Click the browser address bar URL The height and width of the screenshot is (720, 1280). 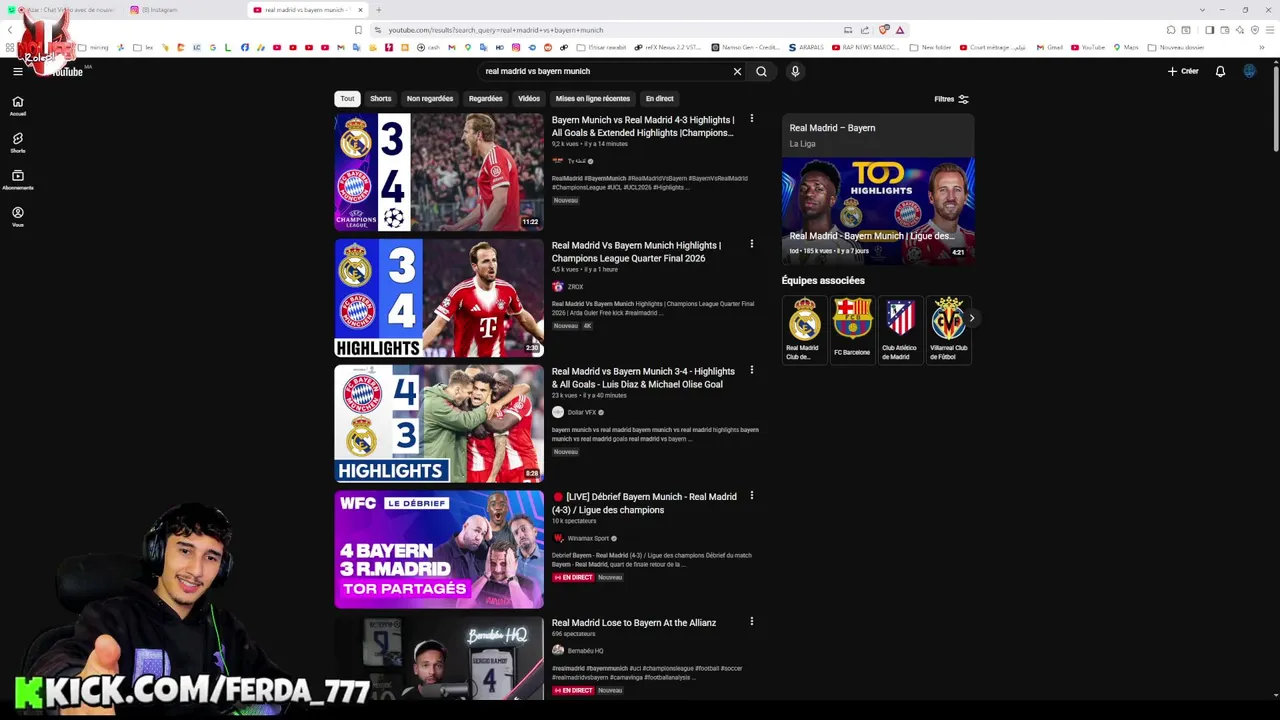click(x=495, y=30)
